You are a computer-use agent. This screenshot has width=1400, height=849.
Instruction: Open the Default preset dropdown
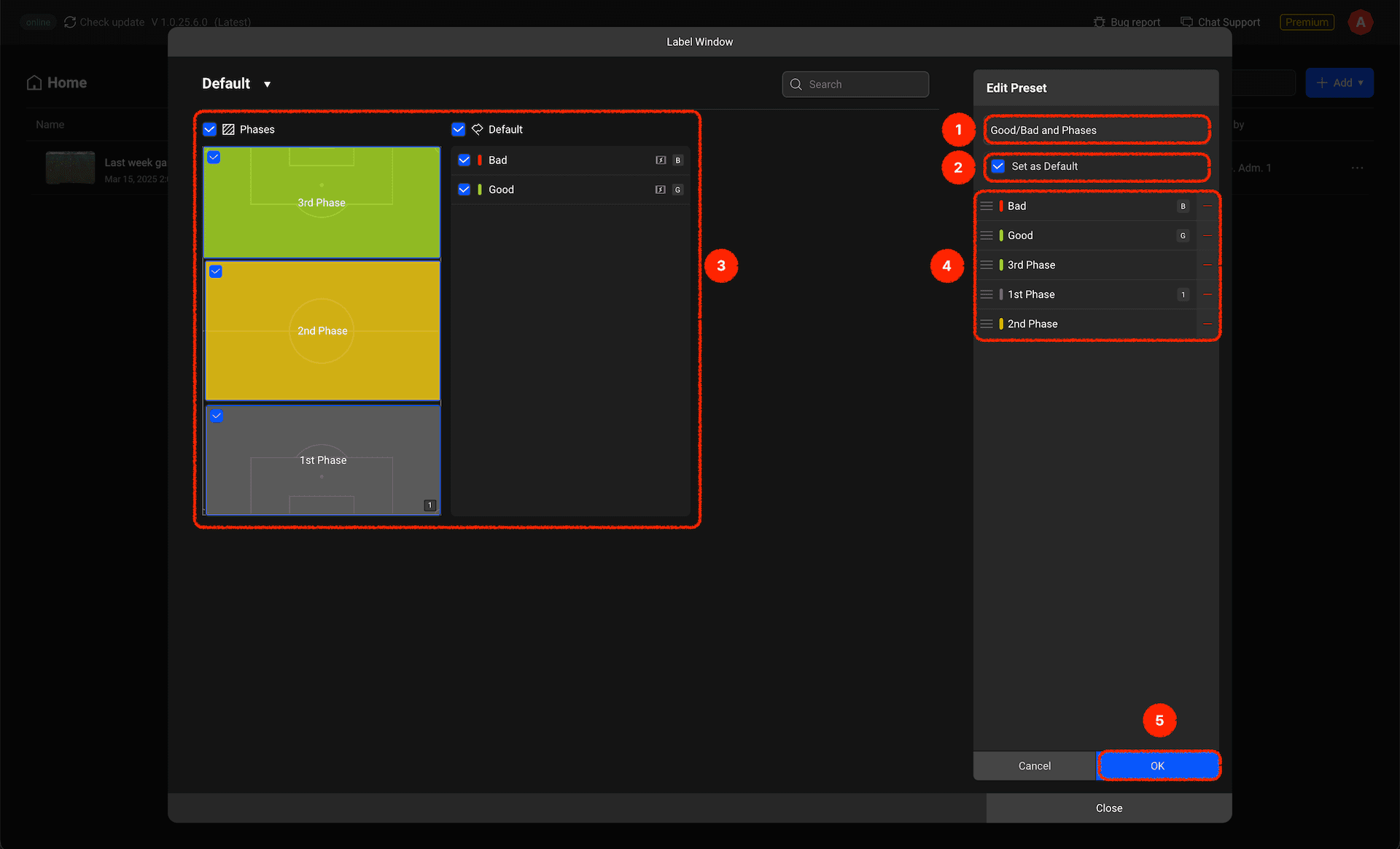(x=267, y=85)
